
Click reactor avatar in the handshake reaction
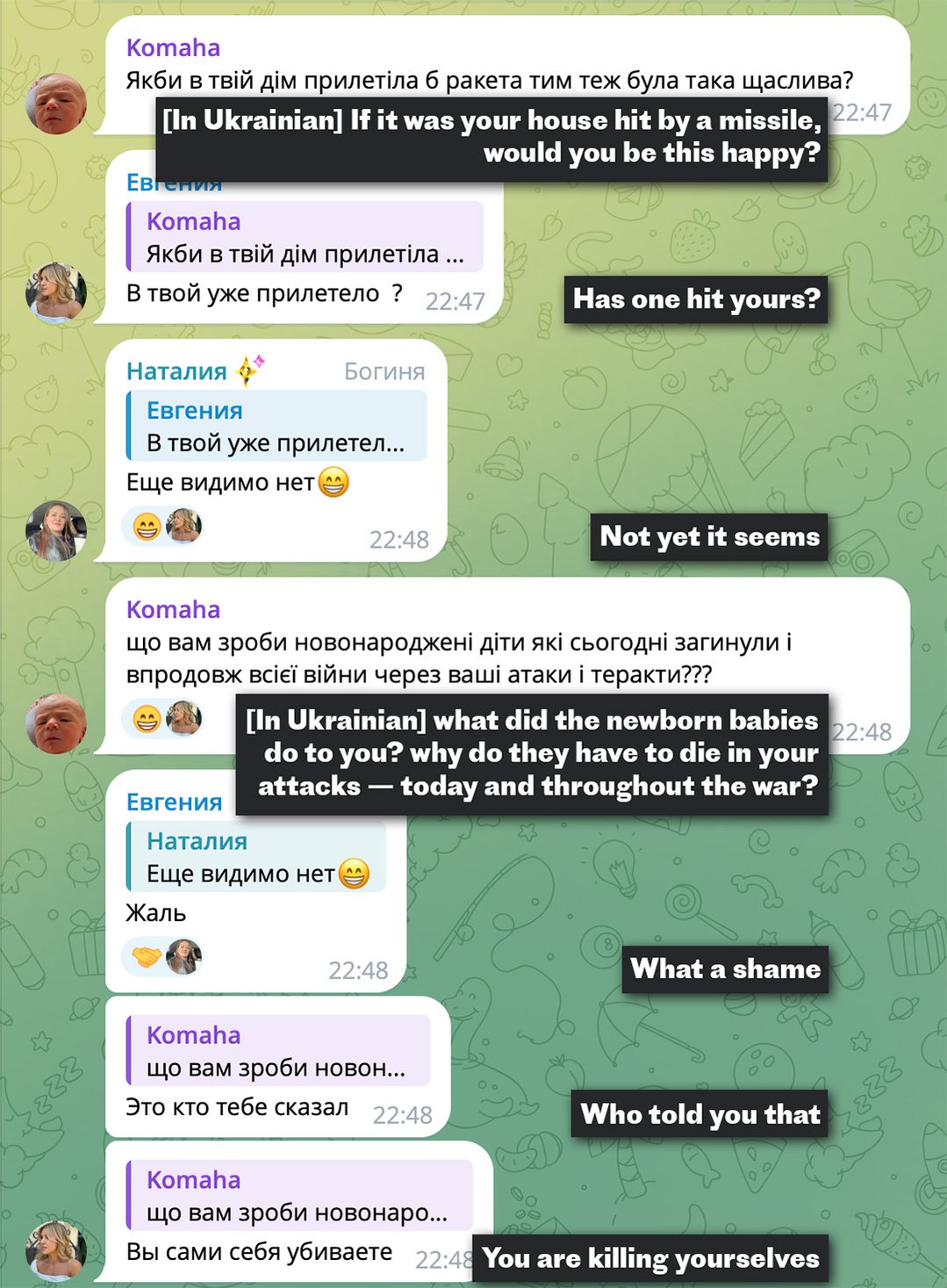coord(183,957)
